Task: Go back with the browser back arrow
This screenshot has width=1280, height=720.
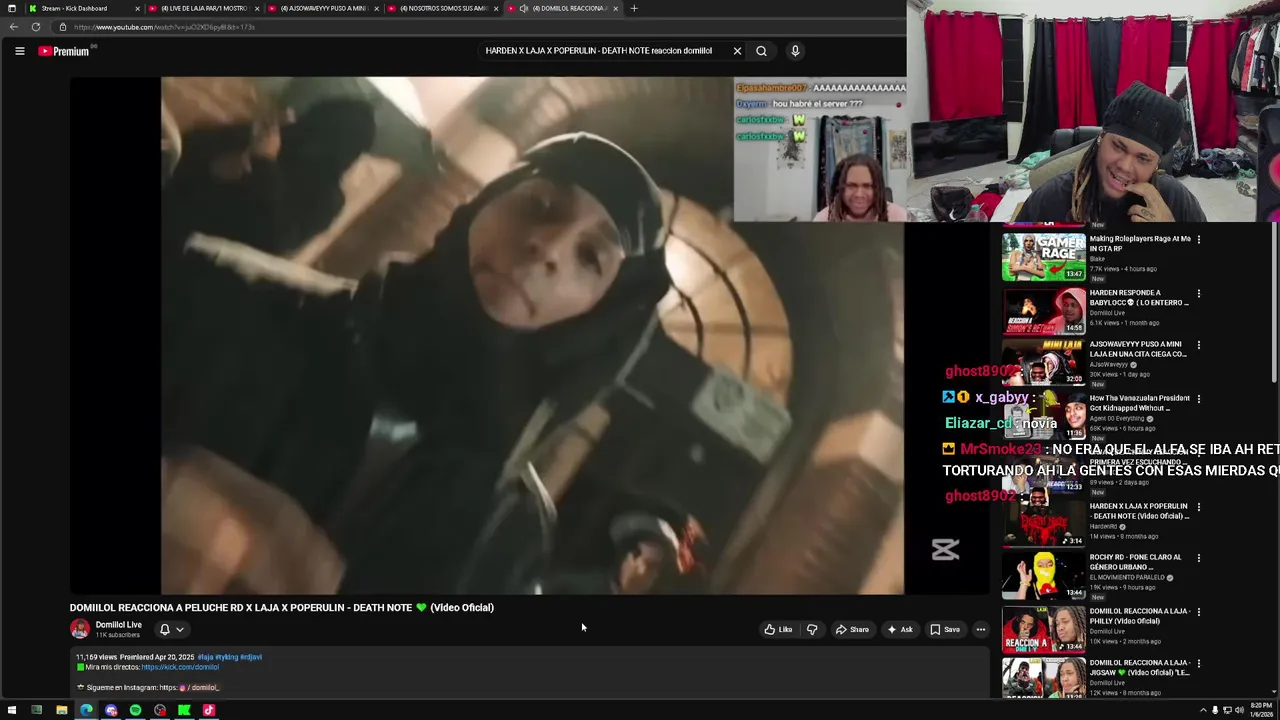Action: tap(13, 27)
